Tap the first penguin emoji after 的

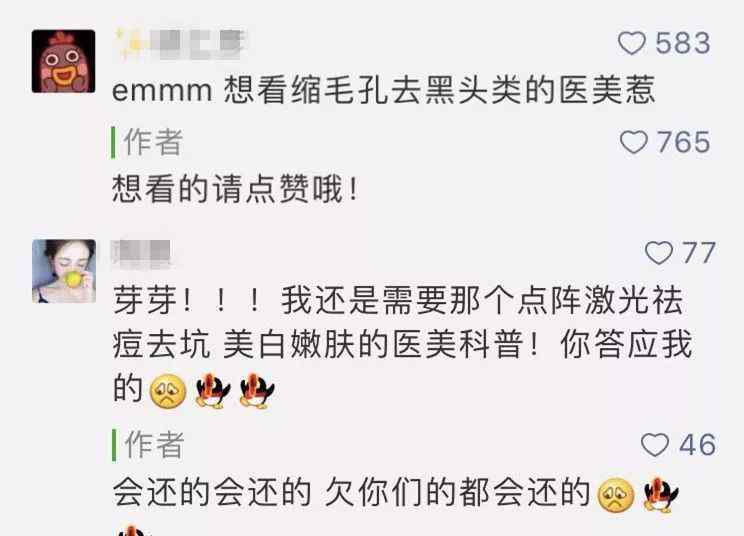click(213, 390)
